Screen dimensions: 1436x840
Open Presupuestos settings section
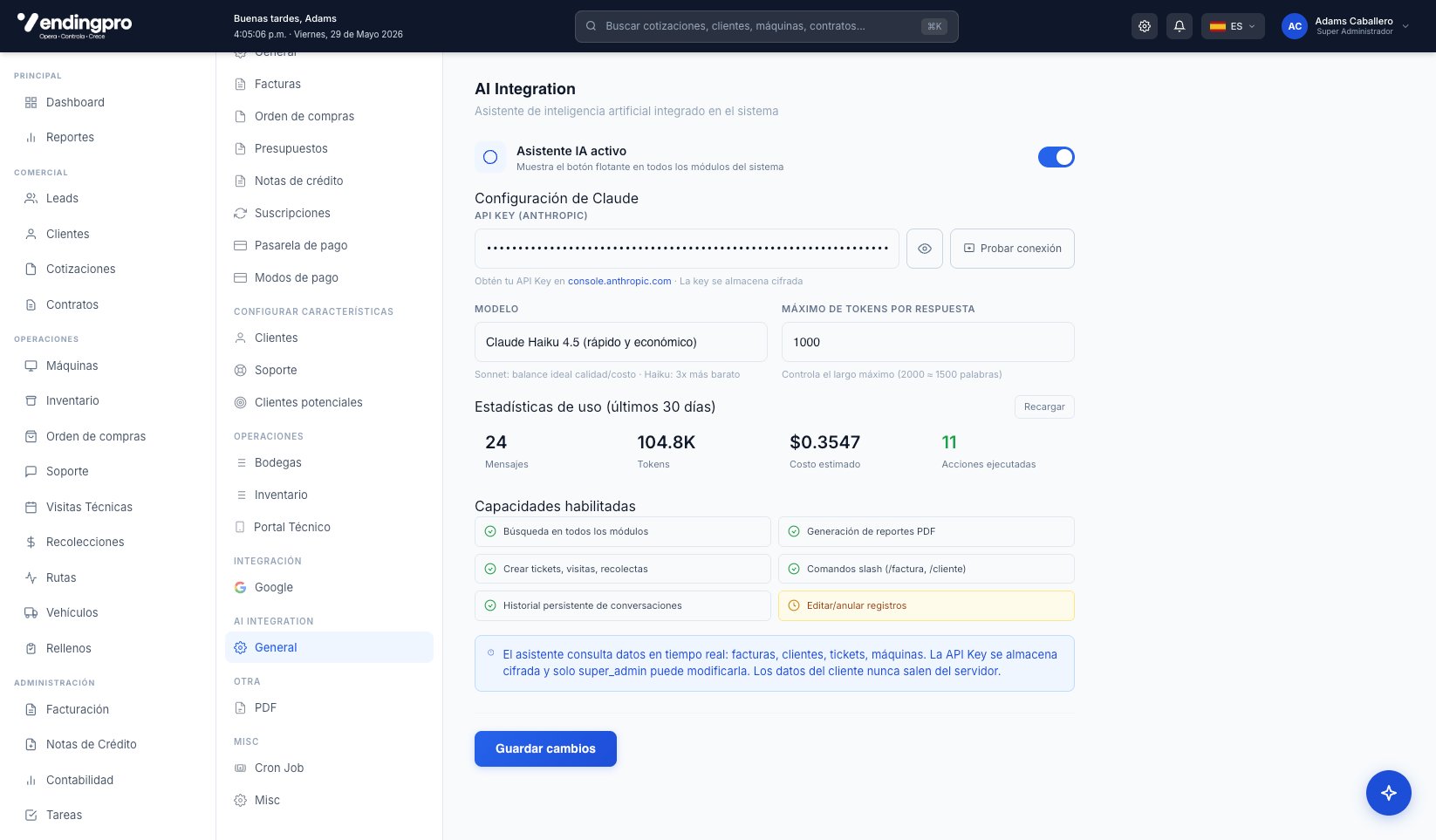(329, 148)
